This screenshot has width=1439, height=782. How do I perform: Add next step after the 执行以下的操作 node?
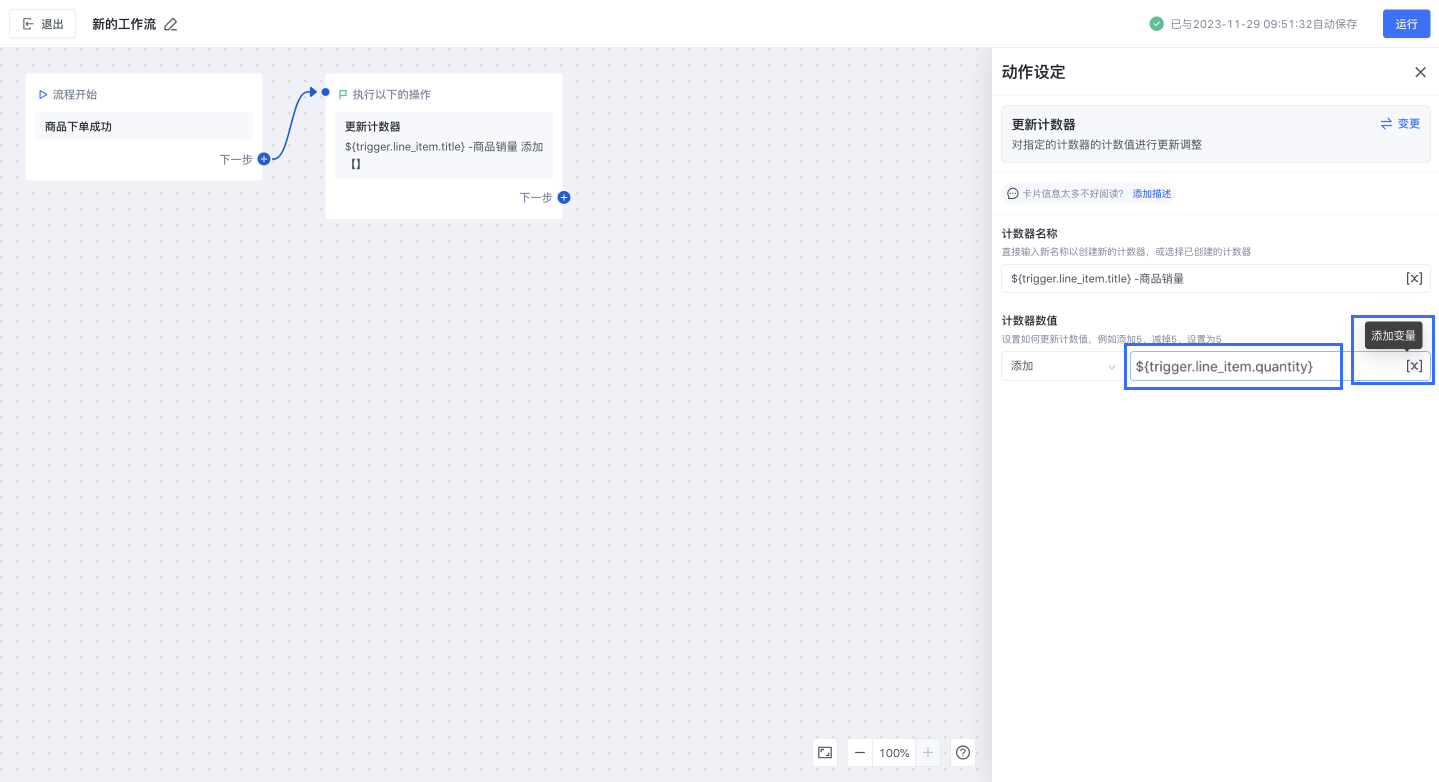564,198
